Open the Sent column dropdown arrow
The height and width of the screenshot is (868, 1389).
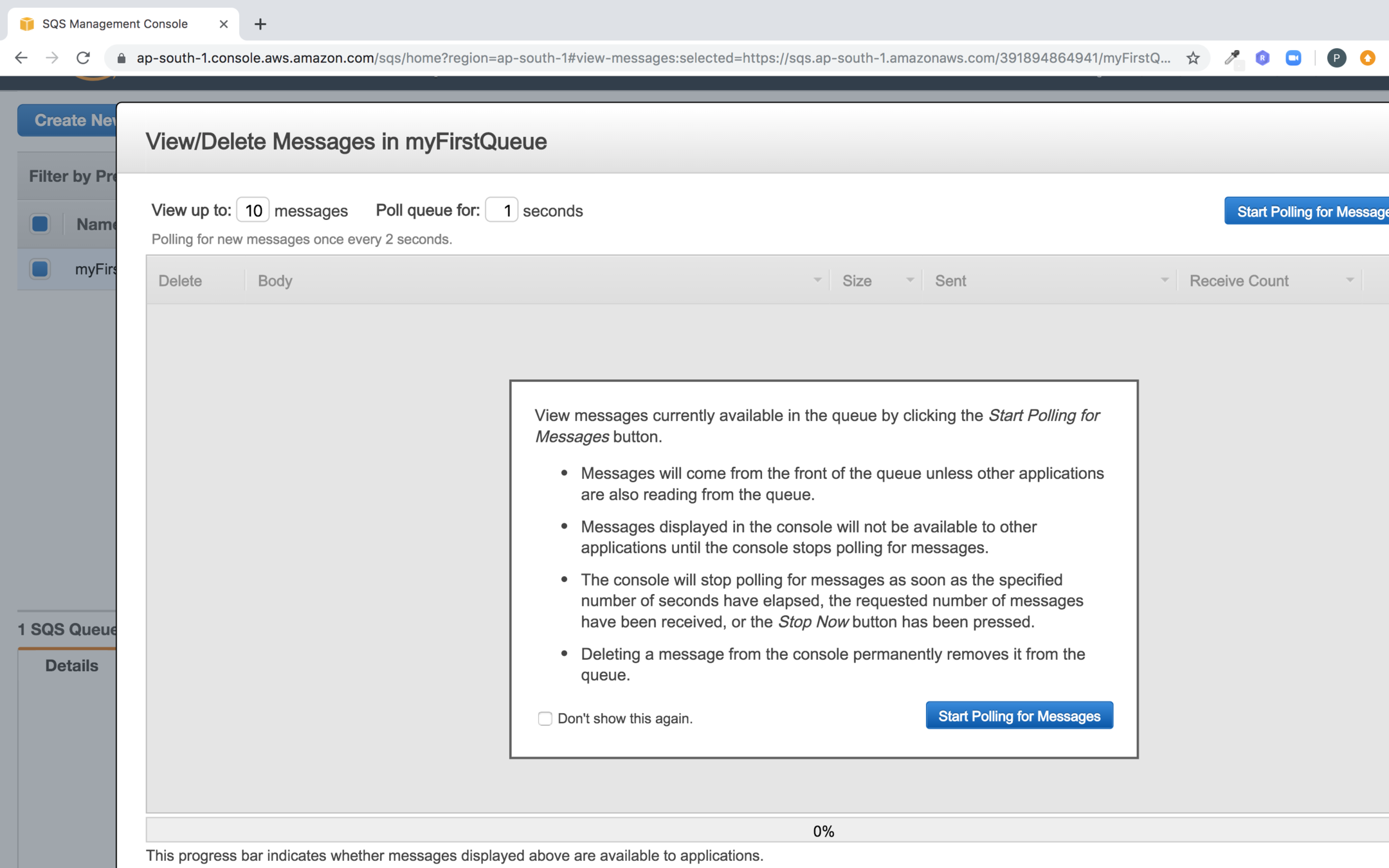[x=1164, y=280]
